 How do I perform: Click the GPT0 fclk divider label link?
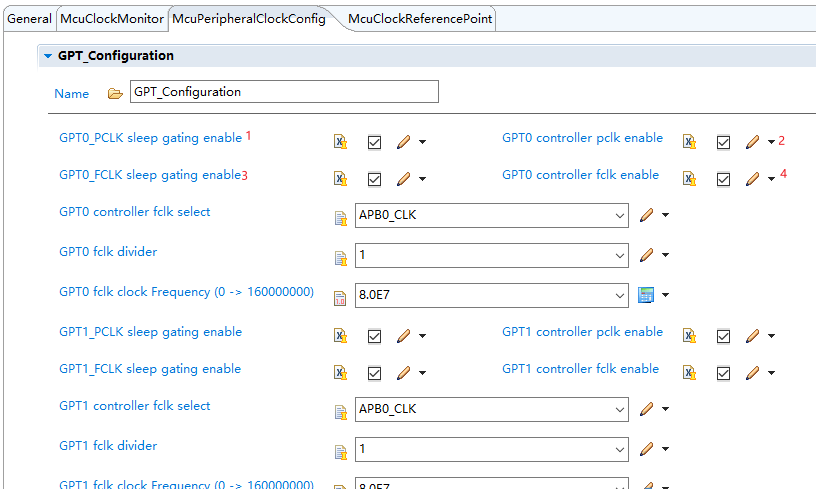pos(108,252)
